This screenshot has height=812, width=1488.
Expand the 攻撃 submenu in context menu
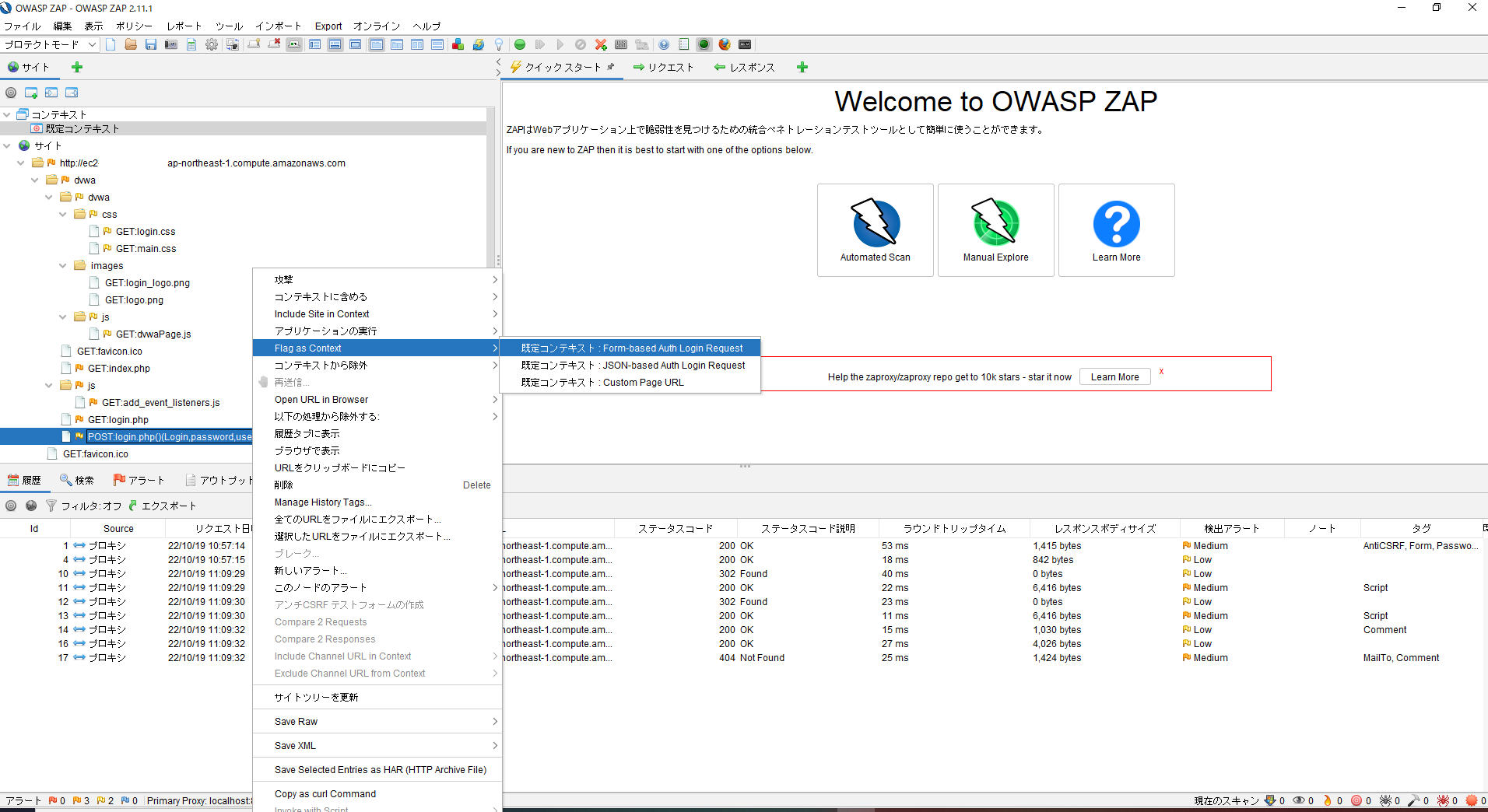pos(377,279)
